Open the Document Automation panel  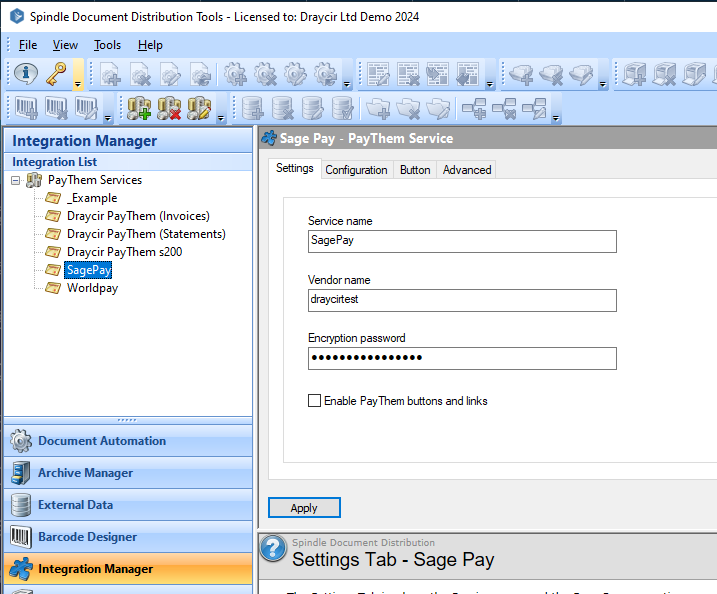(128, 441)
